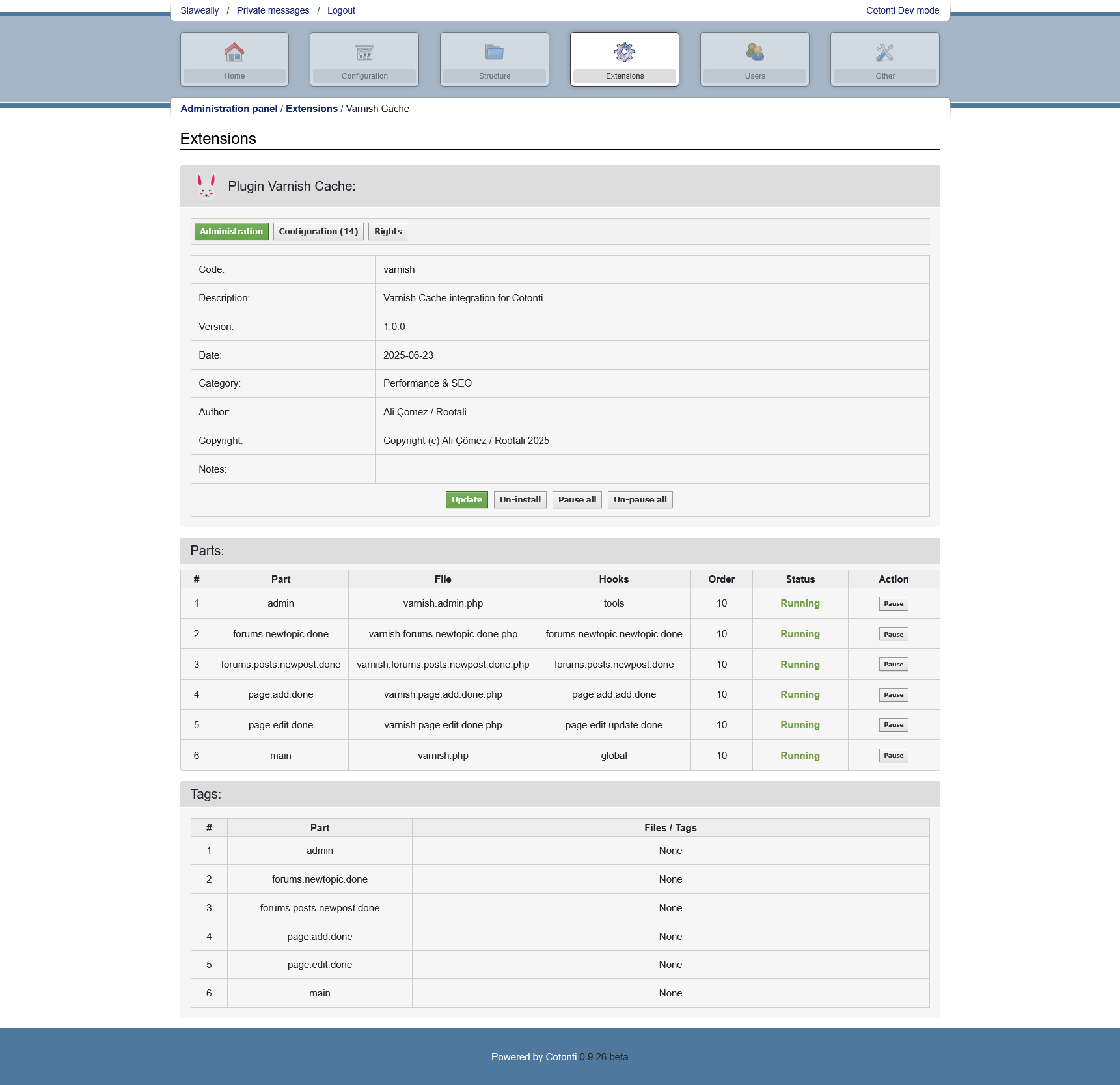Open the Other tools icon
The image size is (1120, 1085).
tap(885, 52)
